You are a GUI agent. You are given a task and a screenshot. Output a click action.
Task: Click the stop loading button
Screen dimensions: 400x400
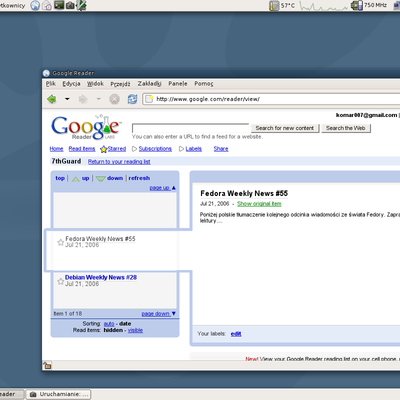coord(114,99)
